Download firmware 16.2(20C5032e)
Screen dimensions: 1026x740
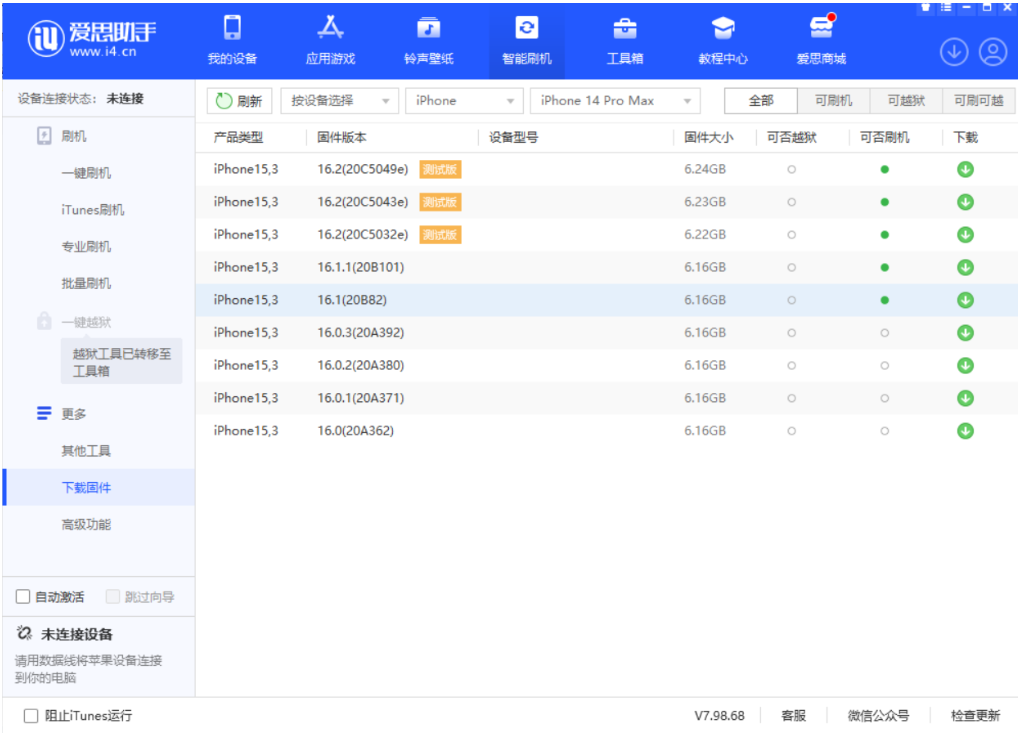965,235
